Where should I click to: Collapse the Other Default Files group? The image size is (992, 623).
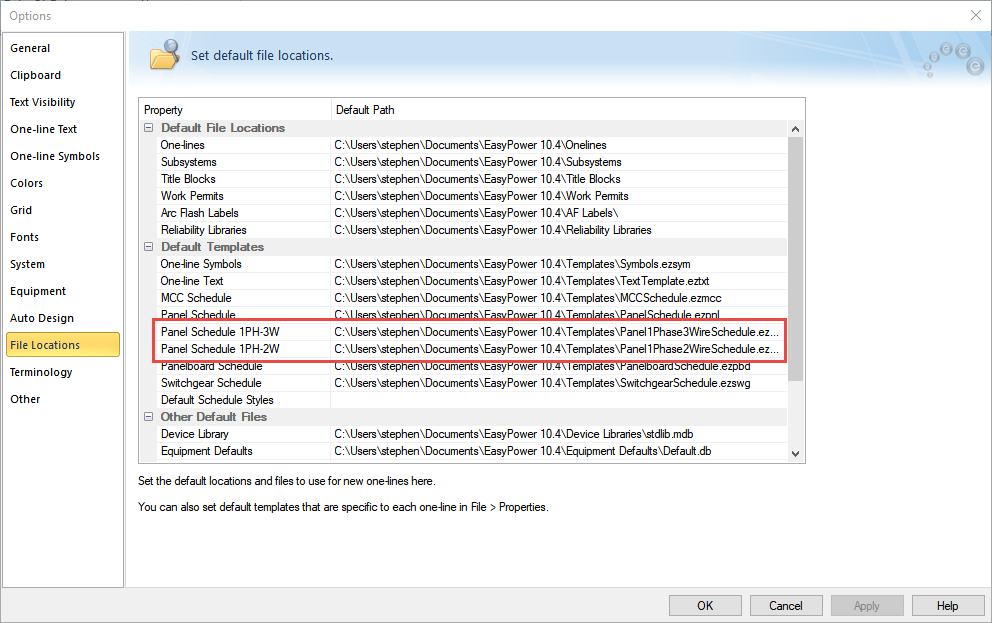pos(149,417)
